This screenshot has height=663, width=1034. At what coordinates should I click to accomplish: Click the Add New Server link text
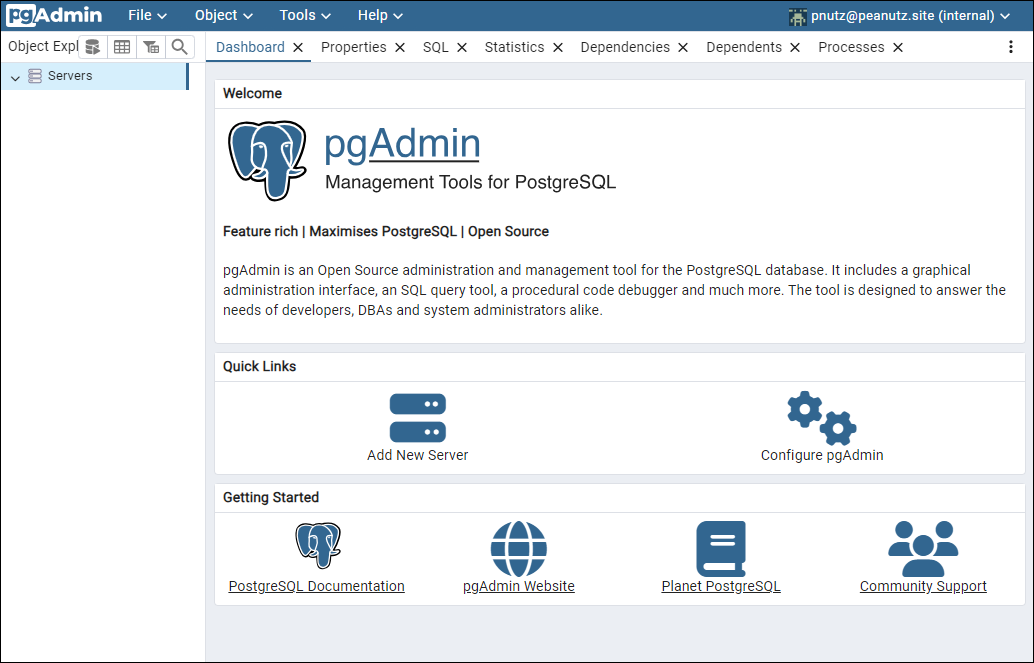coord(417,455)
